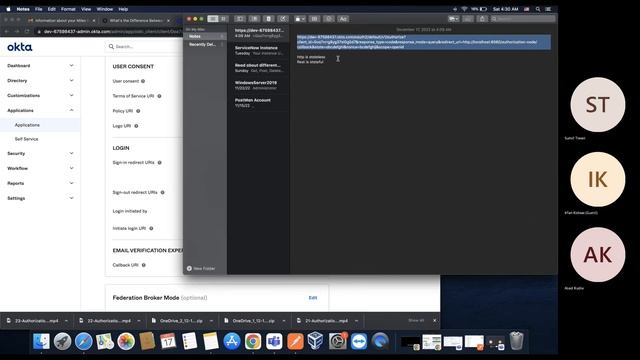Viewport: 640px width, 360px height.
Task: Open Finder from the dock
Action: tap(41, 341)
